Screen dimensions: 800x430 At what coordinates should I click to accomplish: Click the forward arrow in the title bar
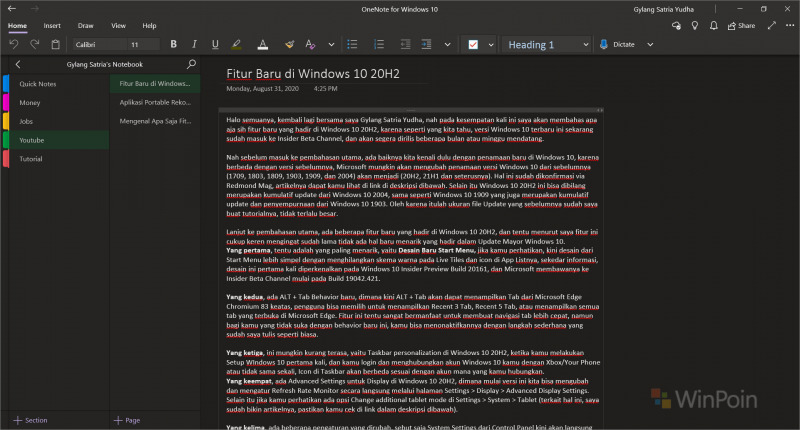click(34, 9)
